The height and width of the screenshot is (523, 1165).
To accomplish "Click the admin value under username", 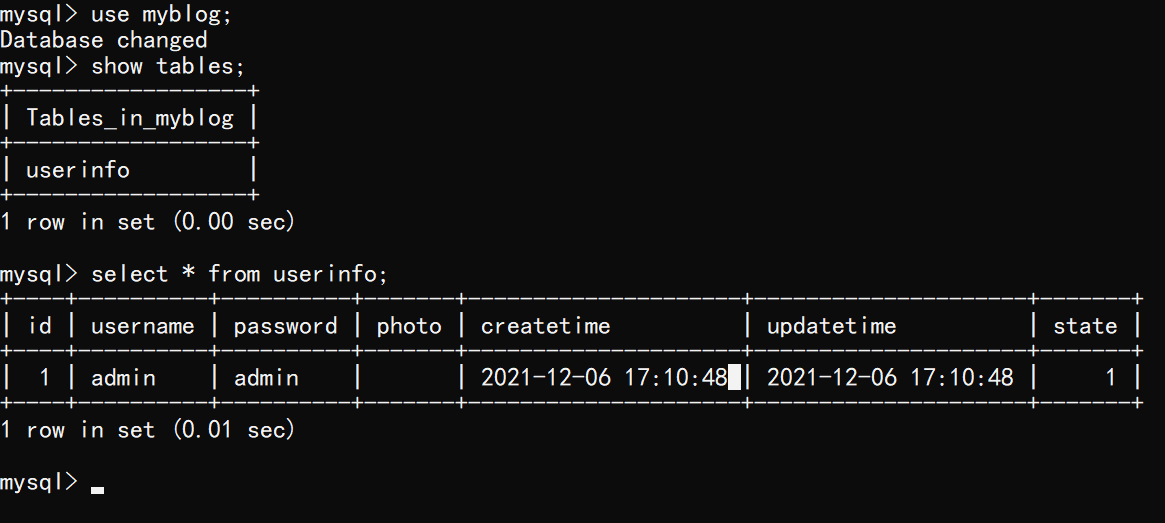I will tap(123, 378).
